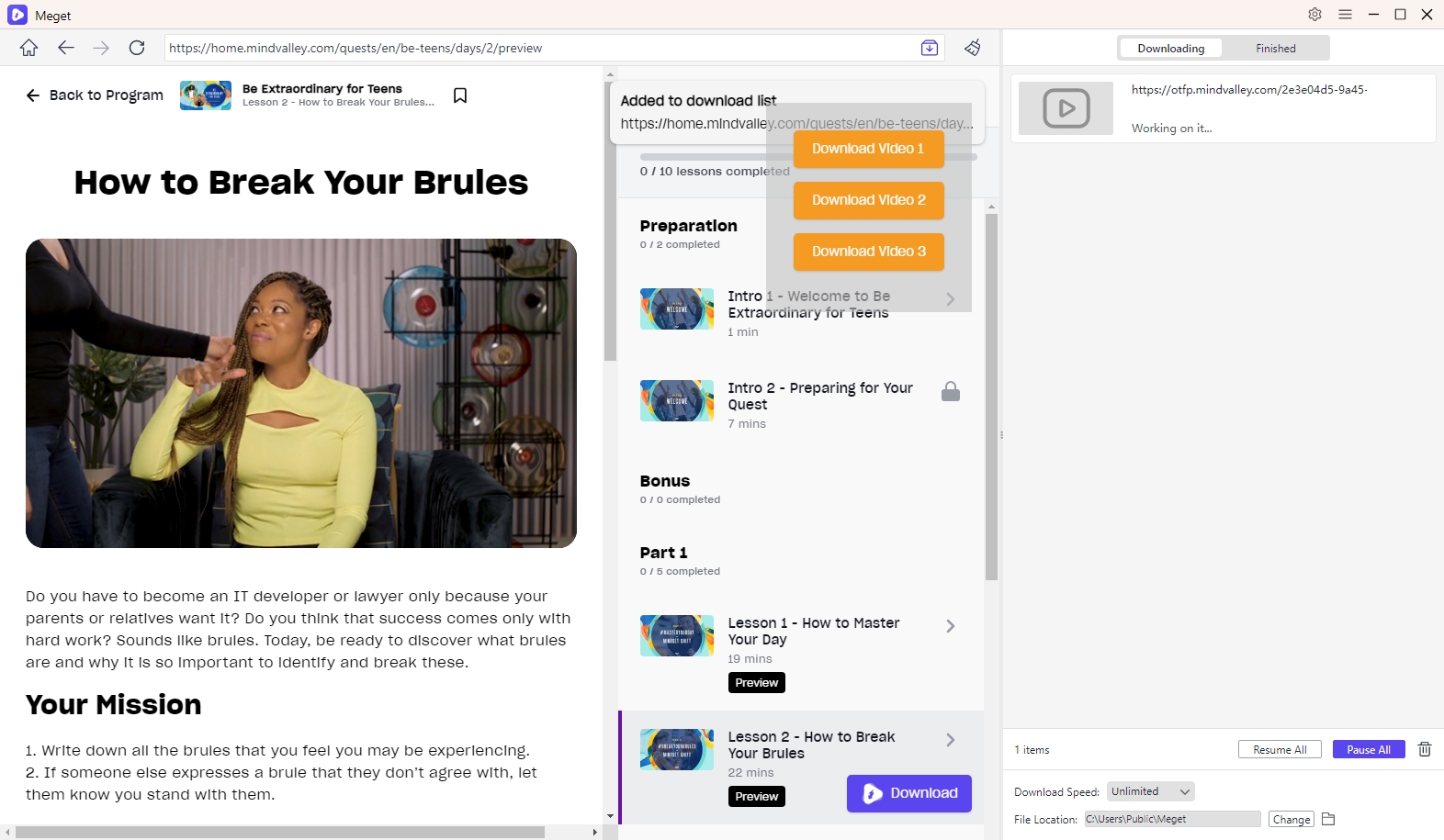1444x840 pixels.
Task: Navigate forward with the forward arrow
Action: [101, 48]
